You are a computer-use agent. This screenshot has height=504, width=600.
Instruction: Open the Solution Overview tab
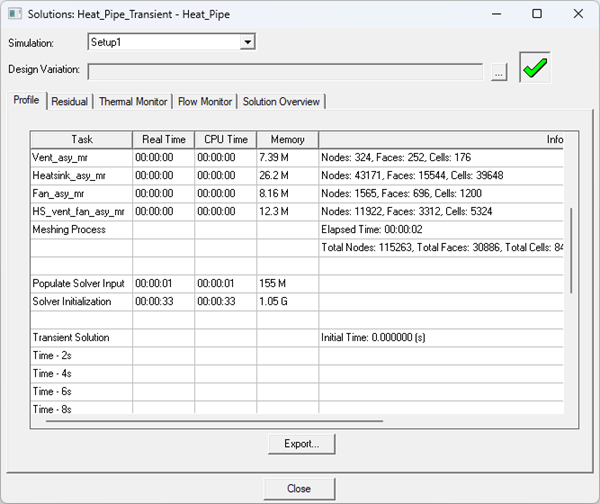281,101
